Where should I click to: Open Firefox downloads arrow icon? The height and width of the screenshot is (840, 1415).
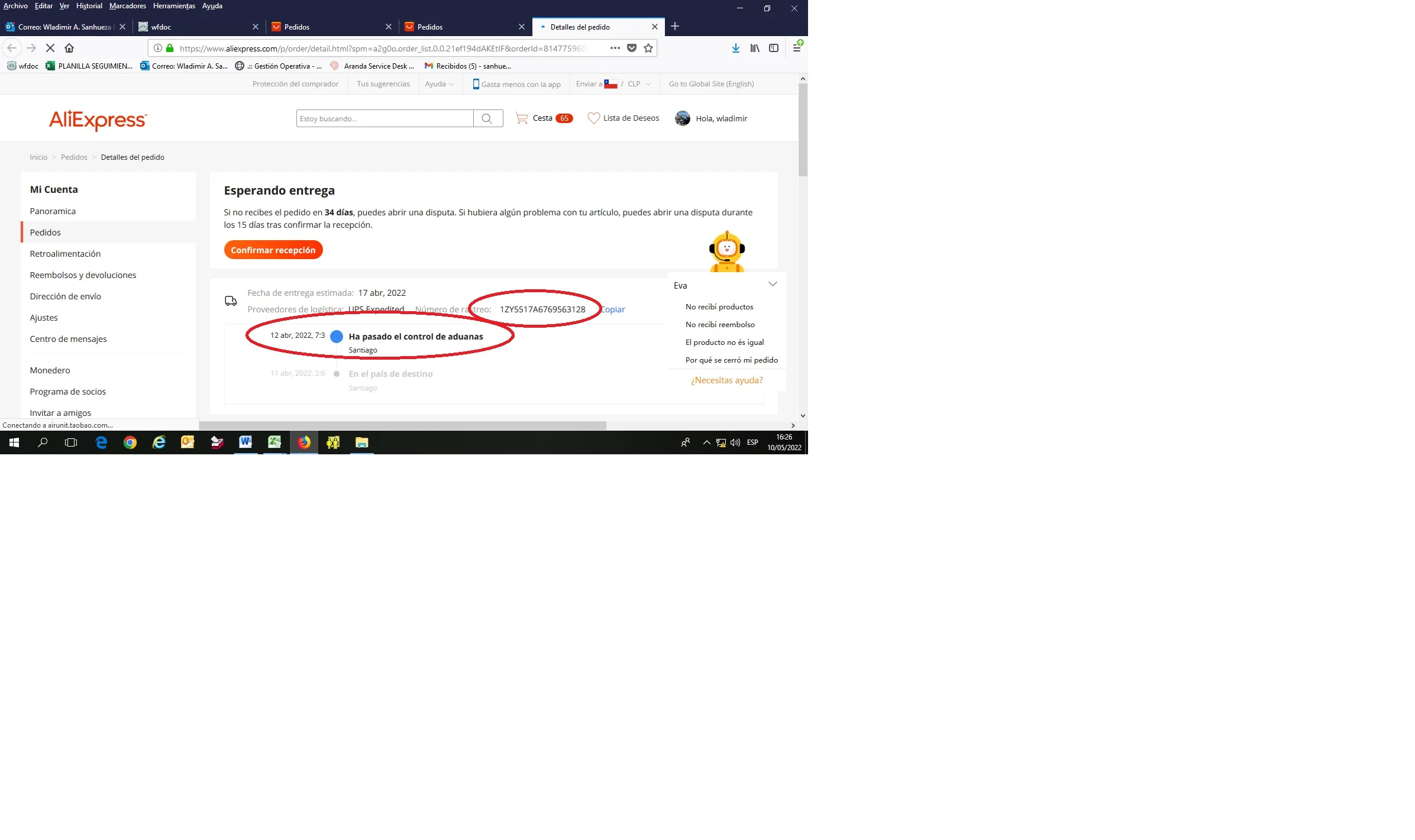pyautogui.click(x=735, y=48)
